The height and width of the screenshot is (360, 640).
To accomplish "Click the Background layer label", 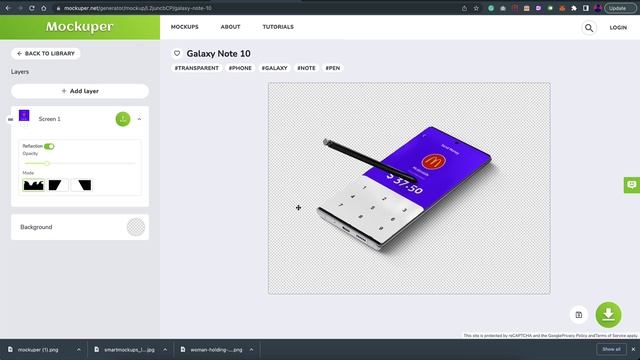I will [x=36, y=227].
